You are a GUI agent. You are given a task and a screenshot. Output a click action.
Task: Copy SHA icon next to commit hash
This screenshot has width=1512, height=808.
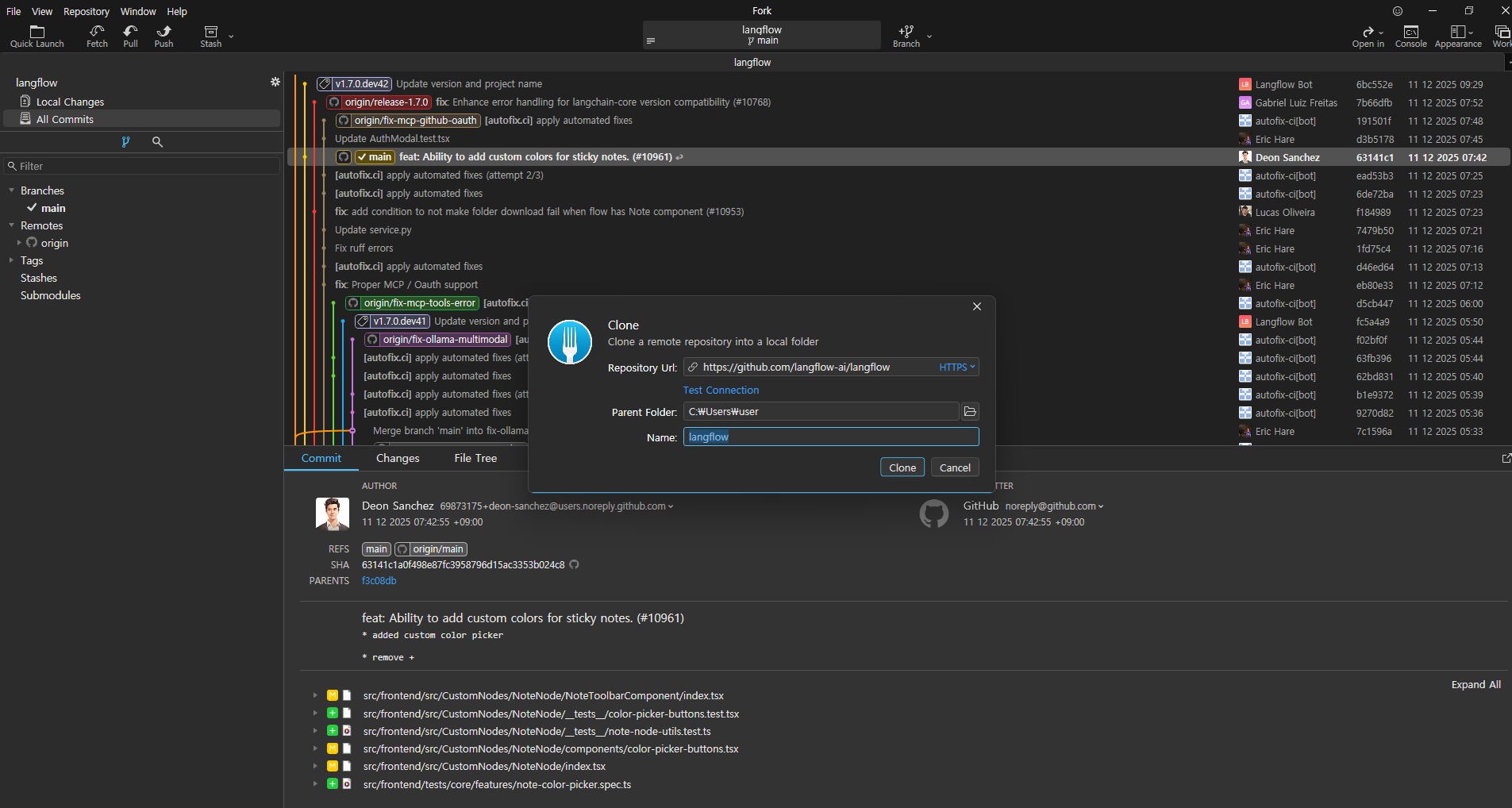click(574, 564)
